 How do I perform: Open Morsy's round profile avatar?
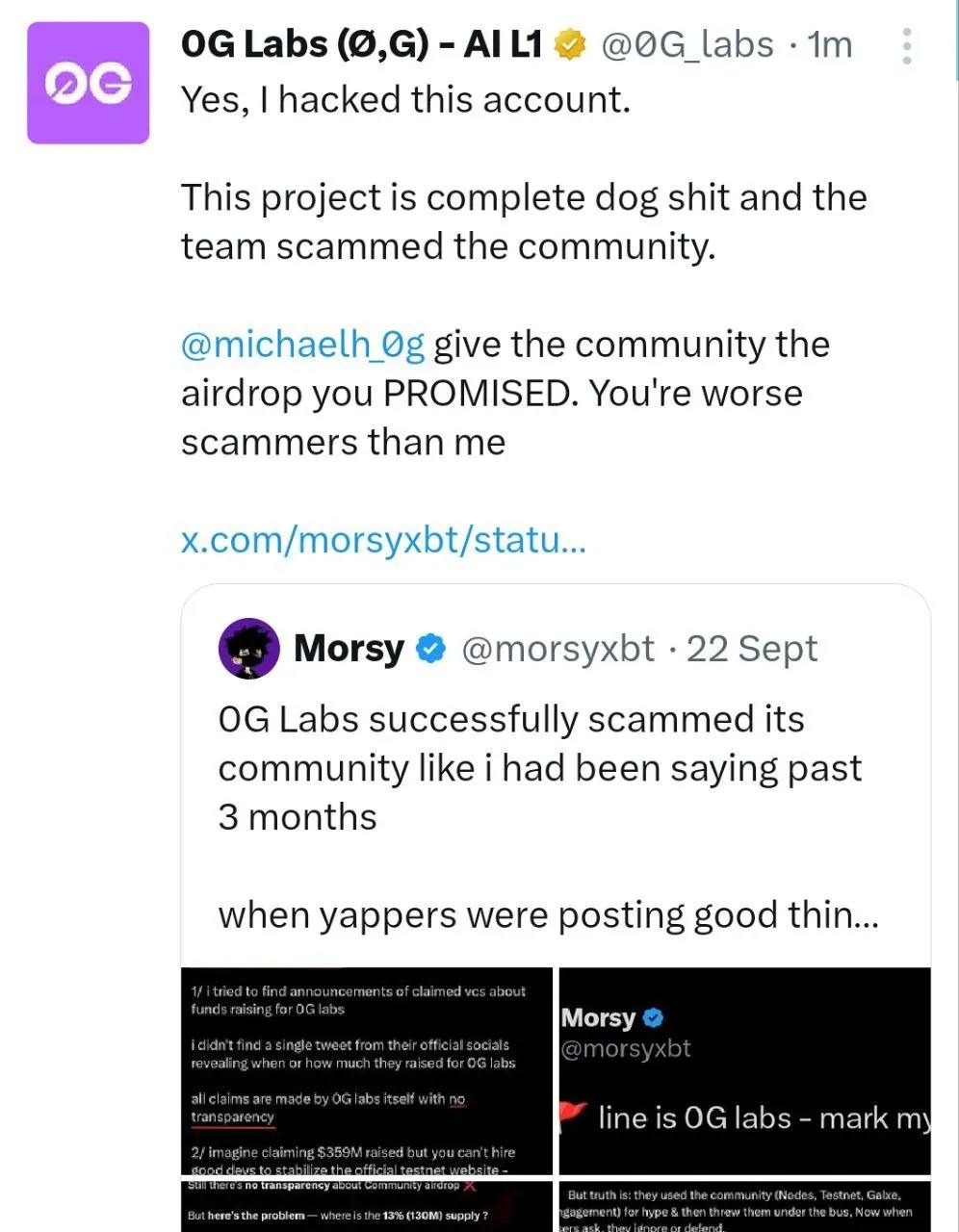click(x=248, y=649)
